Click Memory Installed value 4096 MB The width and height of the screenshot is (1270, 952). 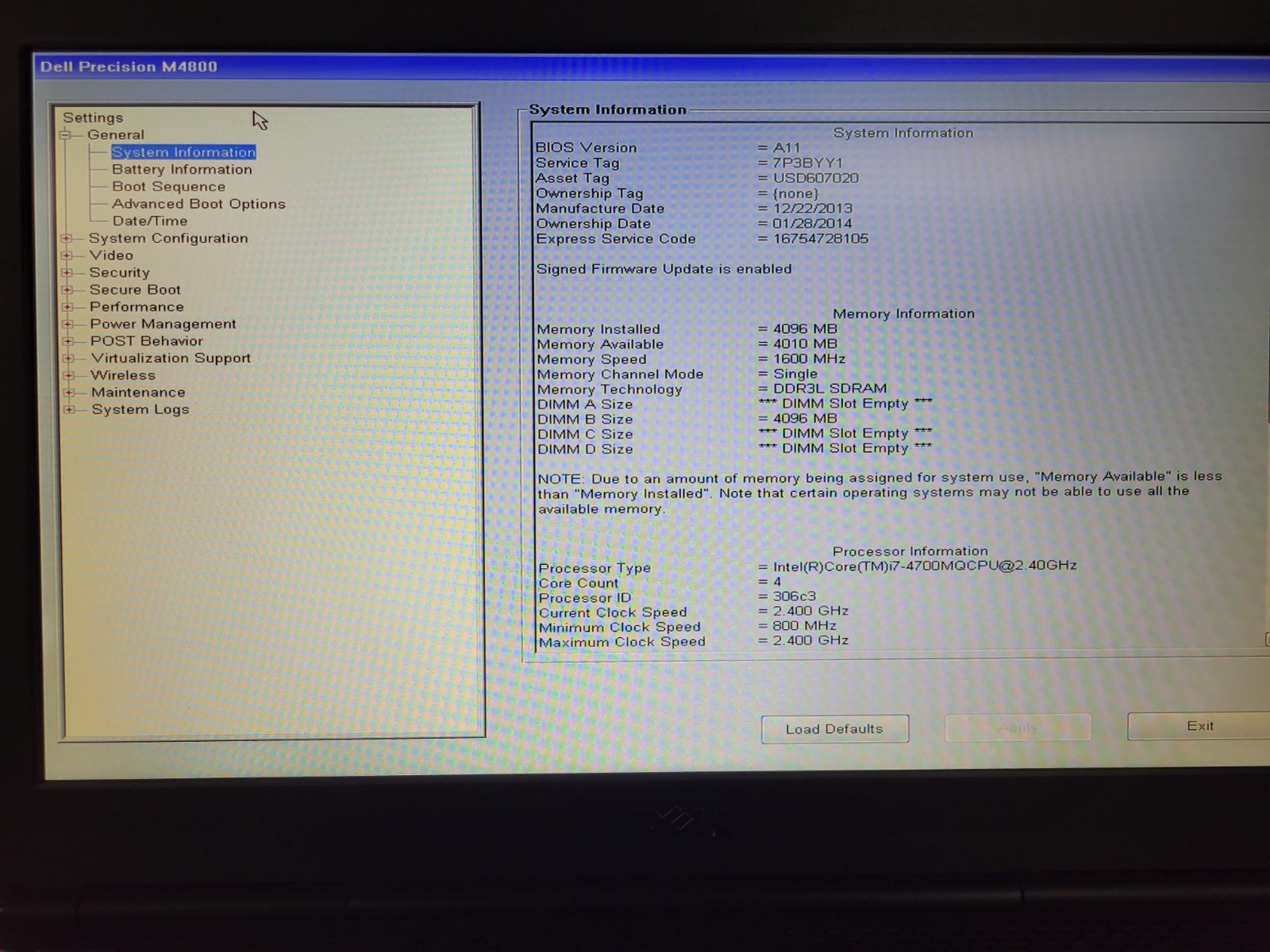click(805, 328)
